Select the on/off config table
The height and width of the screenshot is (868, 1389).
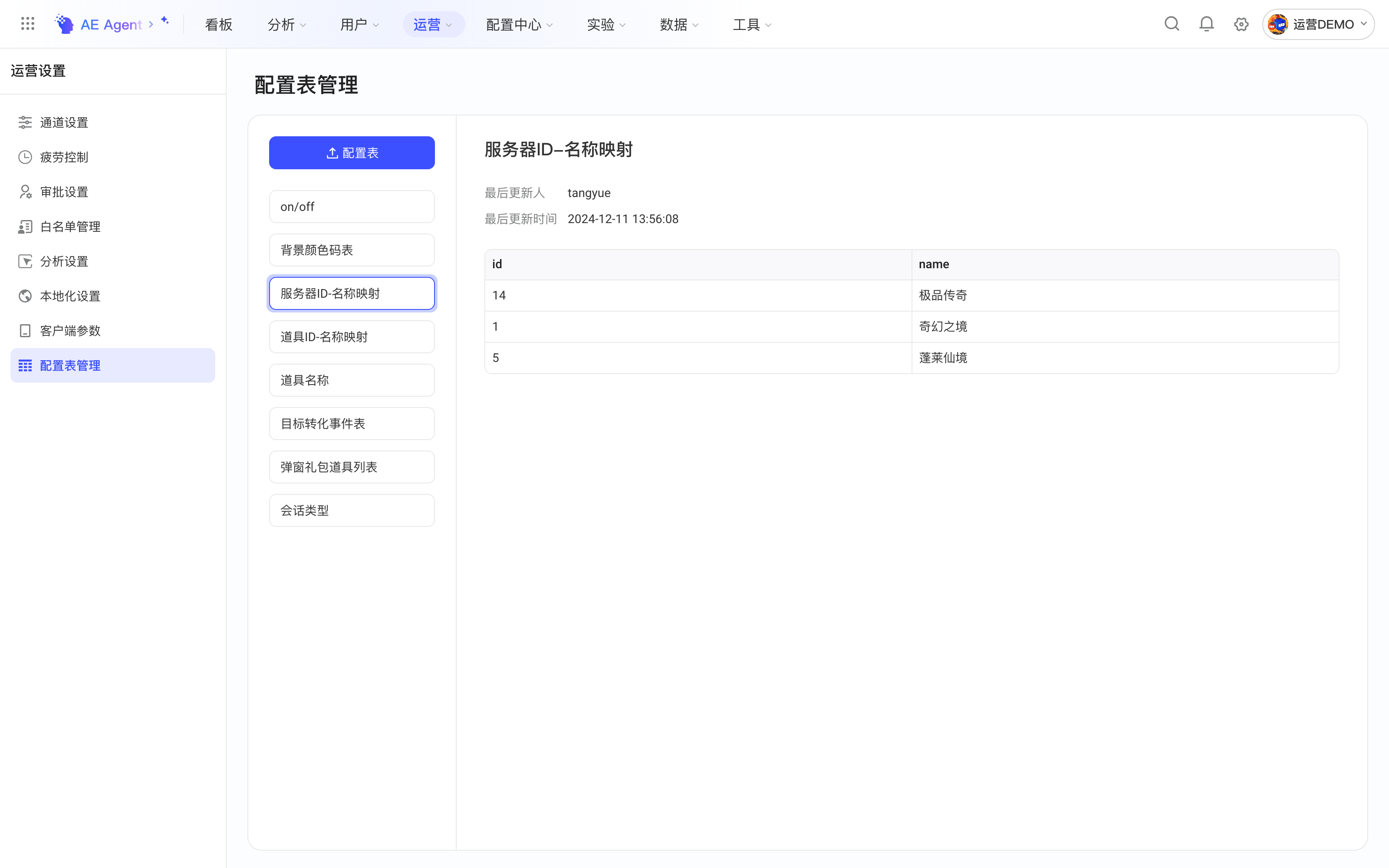tap(352, 207)
